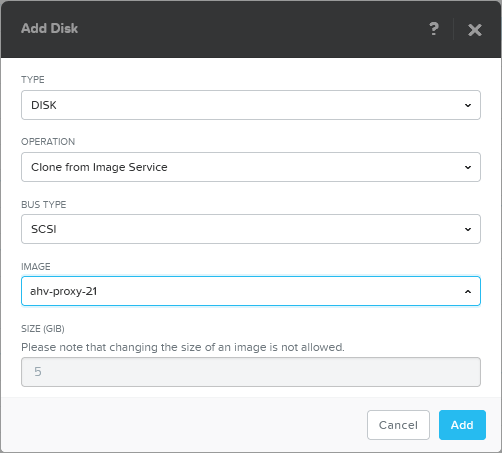This screenshot has height=453, width=502.
Task: Confirm with the blue Add button
Action: coord(462,425)
